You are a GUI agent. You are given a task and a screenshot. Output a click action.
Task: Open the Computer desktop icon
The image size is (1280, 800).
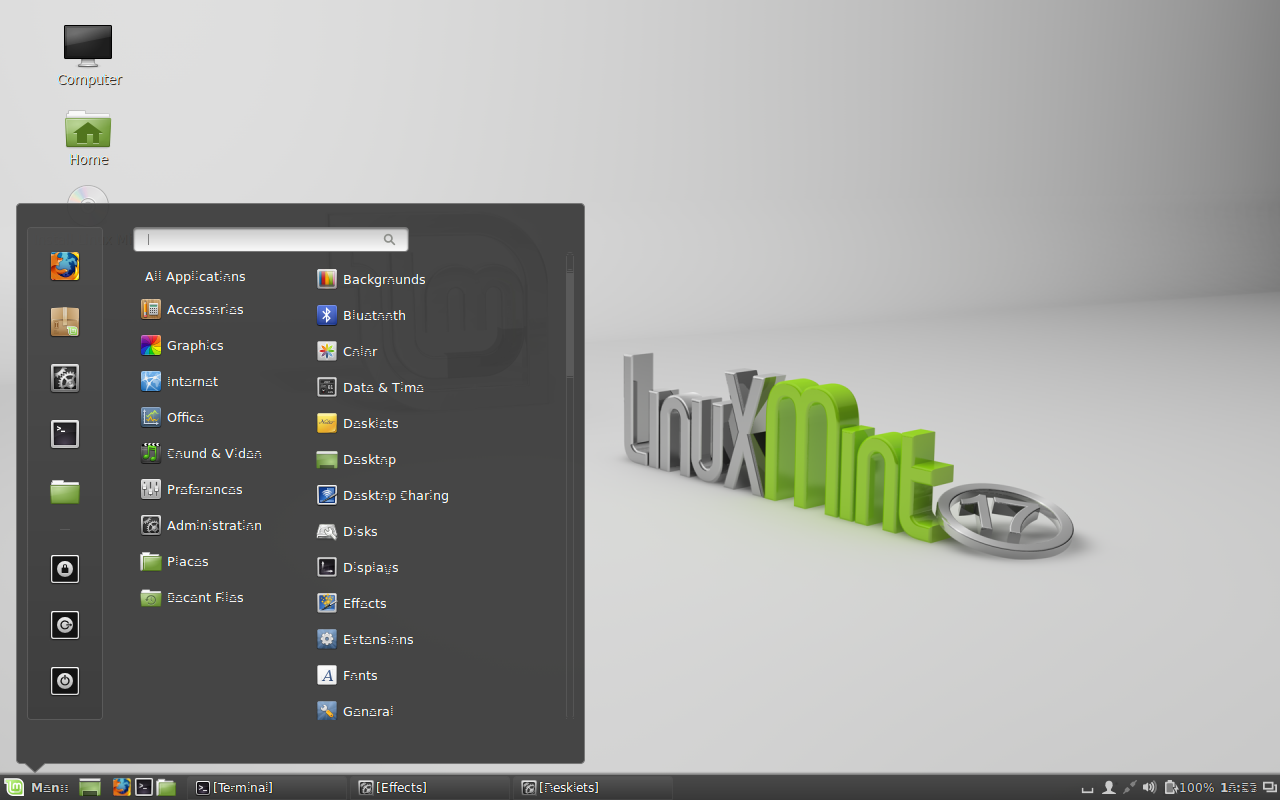pos(88,55)
